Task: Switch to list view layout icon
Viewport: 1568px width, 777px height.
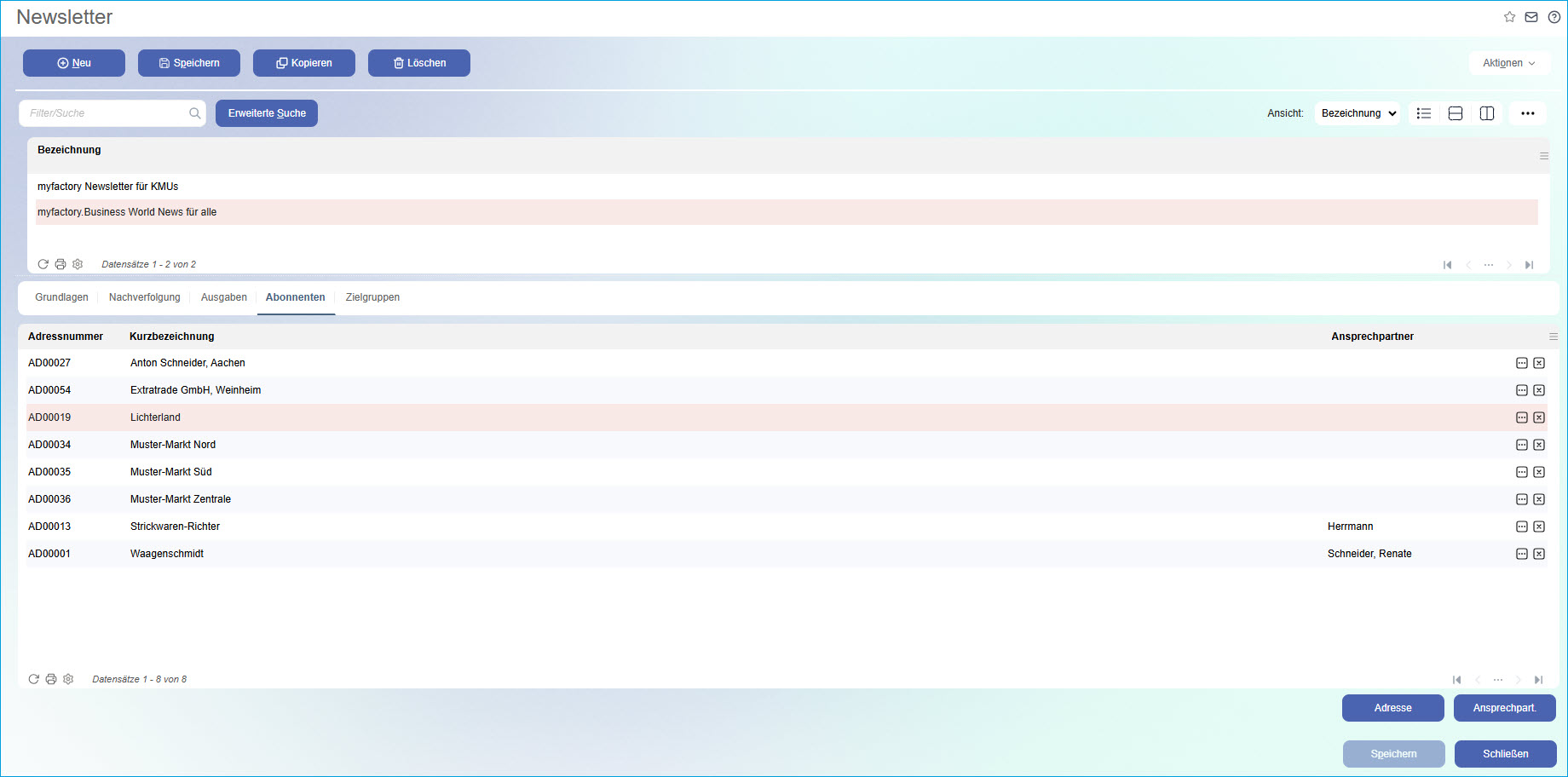Action: coord(1424,113)
